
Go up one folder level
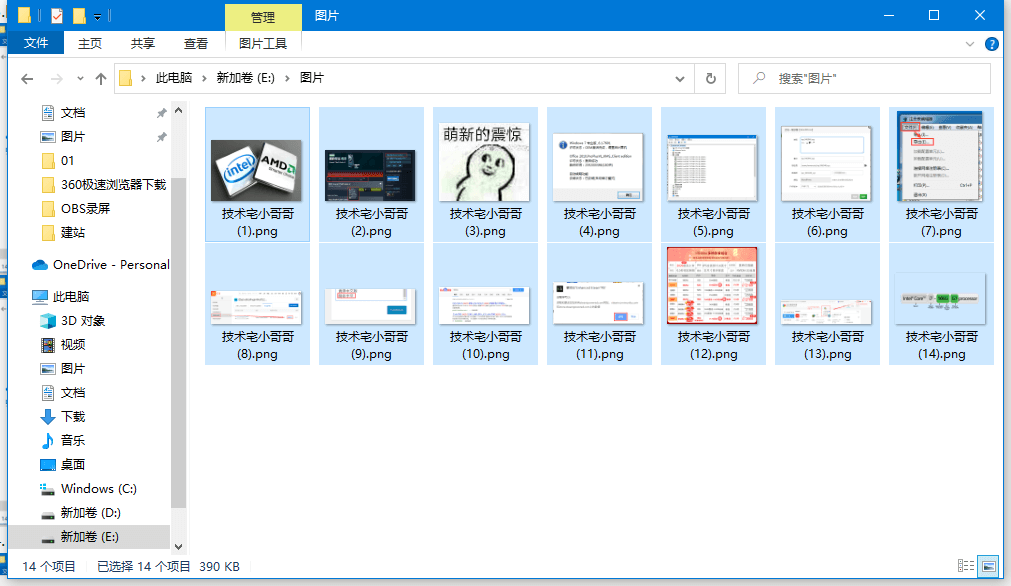tap(101, 78)
